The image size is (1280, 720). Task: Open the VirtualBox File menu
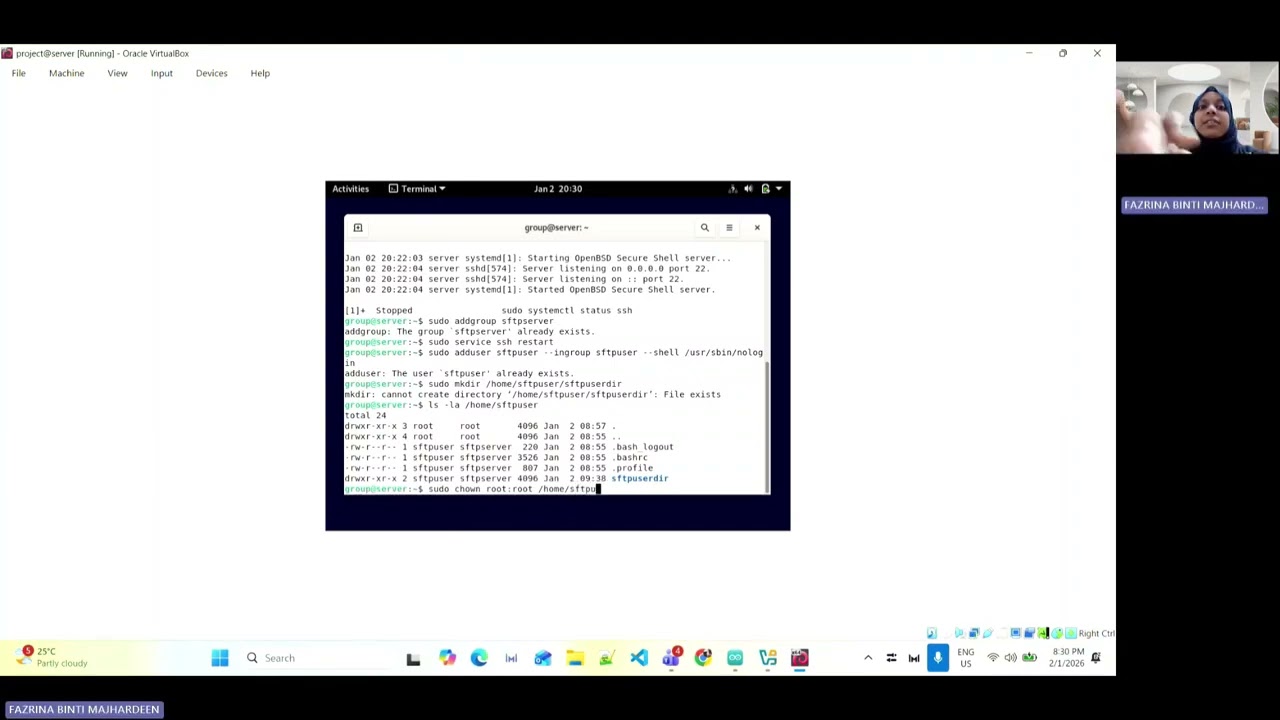[x=19, y=73]
